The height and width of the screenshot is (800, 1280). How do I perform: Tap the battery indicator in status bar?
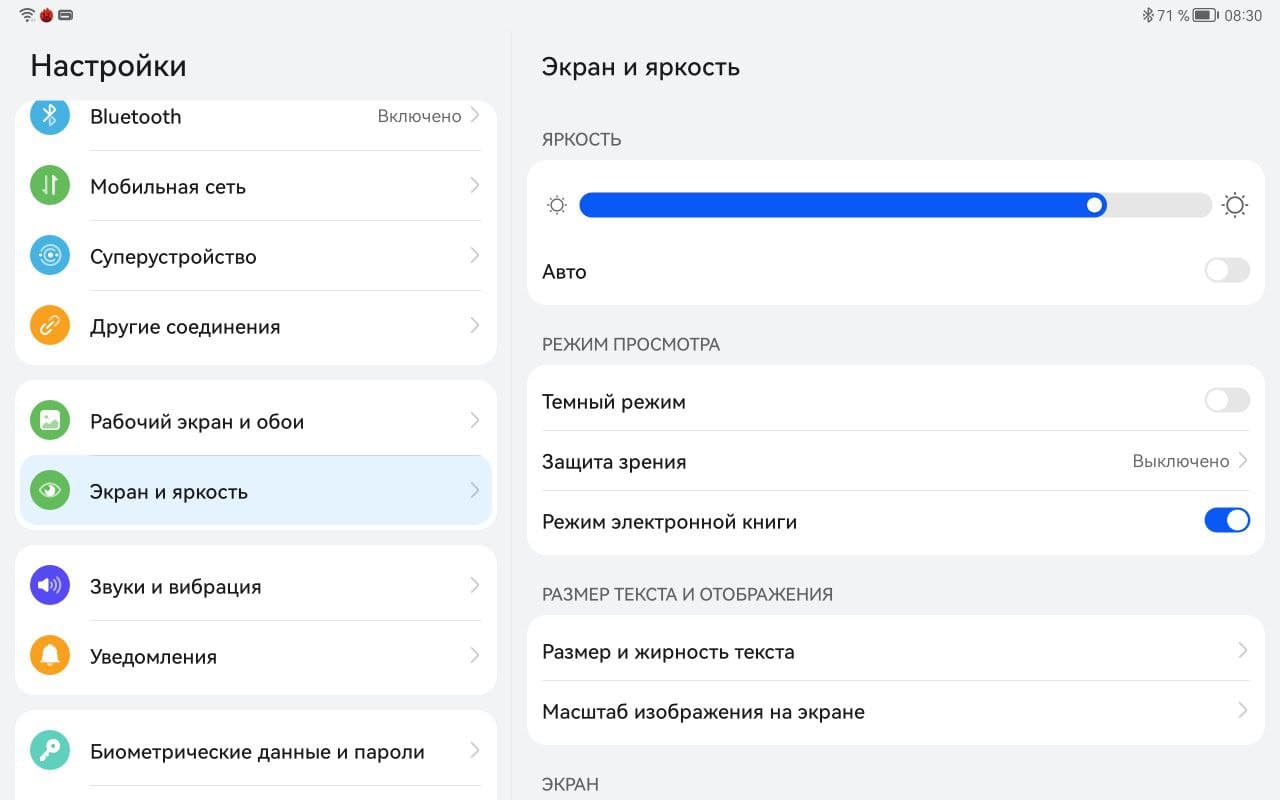click(x=1204, y=15)
